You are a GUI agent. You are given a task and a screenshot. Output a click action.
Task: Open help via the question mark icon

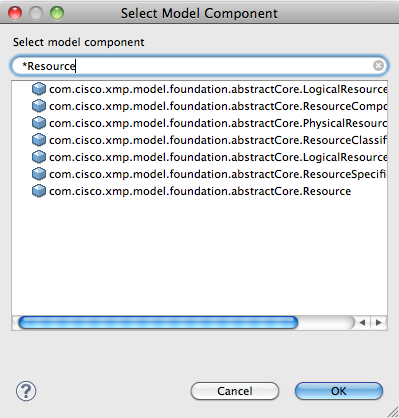click(x=26, y=391)
